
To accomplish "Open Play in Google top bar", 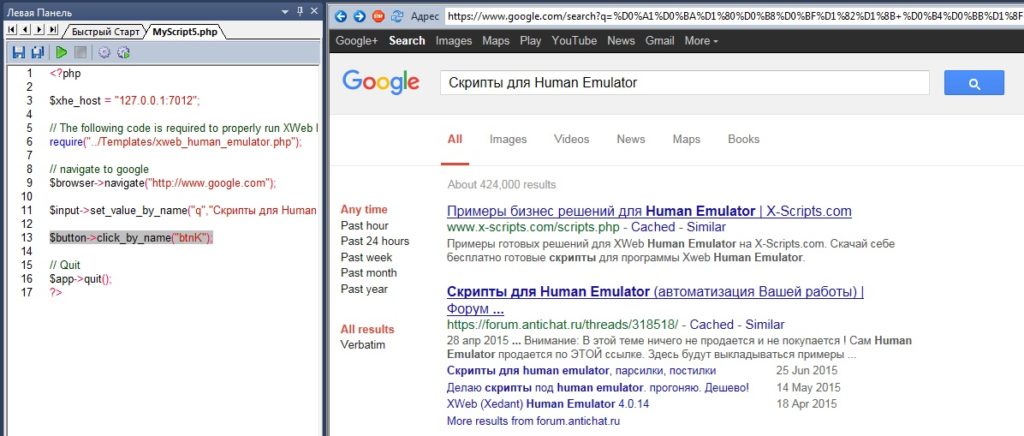I will point(530,40).
